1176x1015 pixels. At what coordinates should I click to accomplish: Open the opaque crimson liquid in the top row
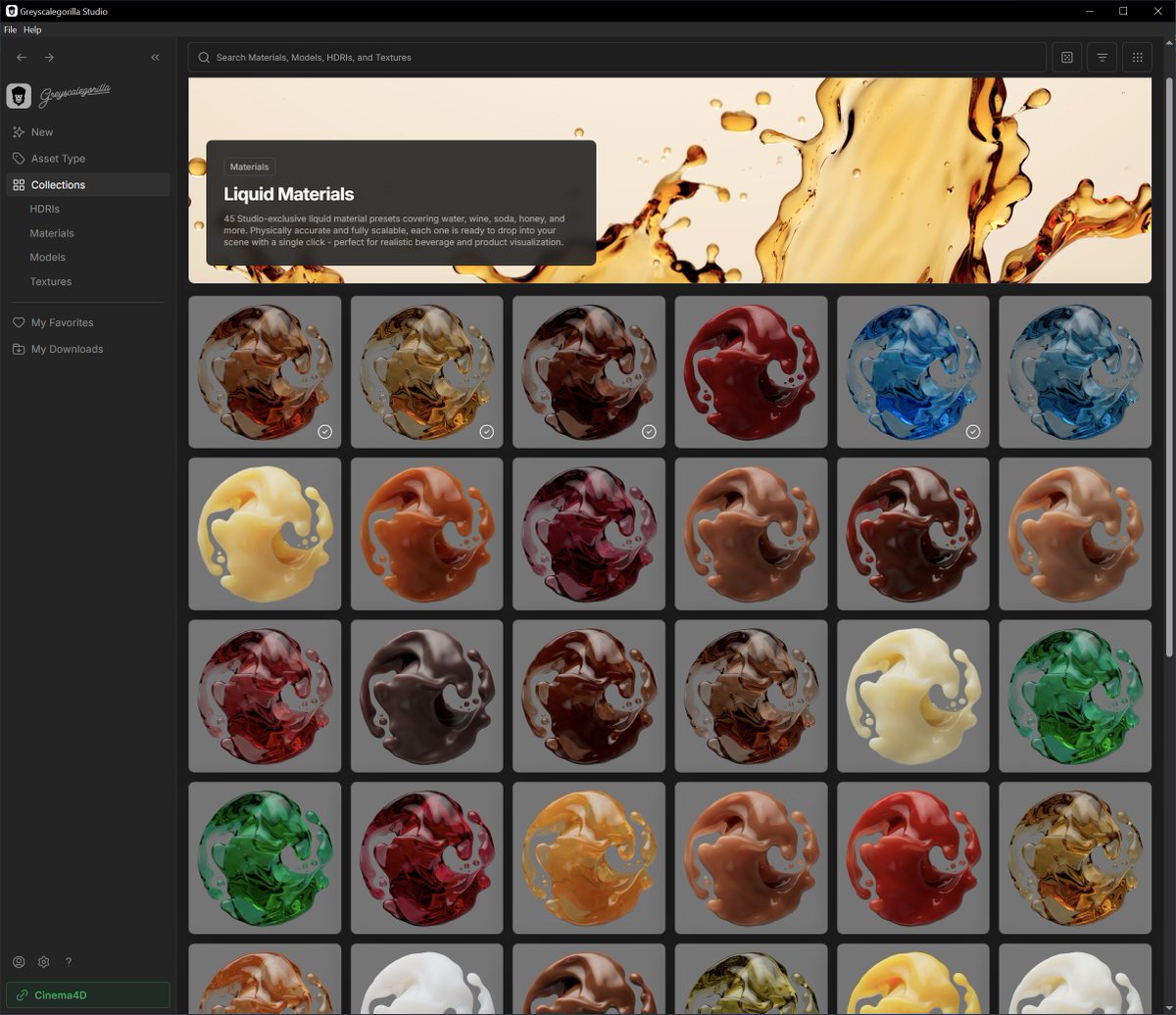point(751,372)
